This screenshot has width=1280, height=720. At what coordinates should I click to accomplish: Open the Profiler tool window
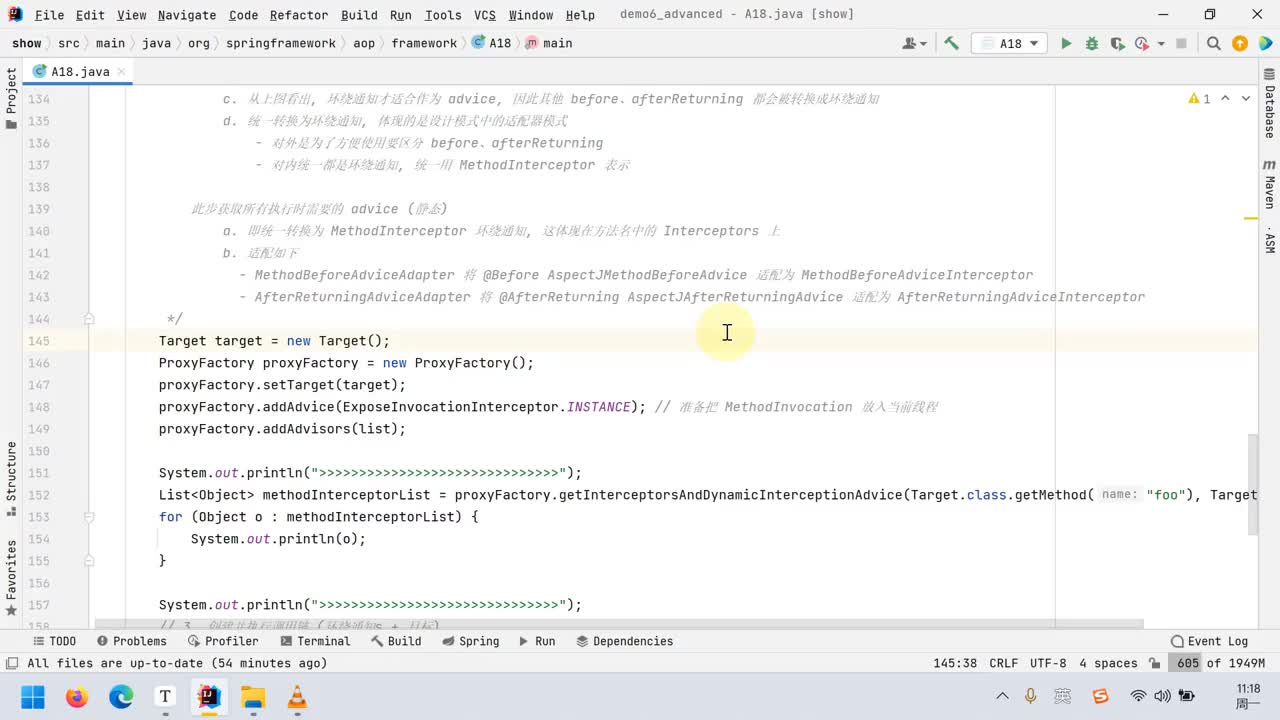(222, 641)
